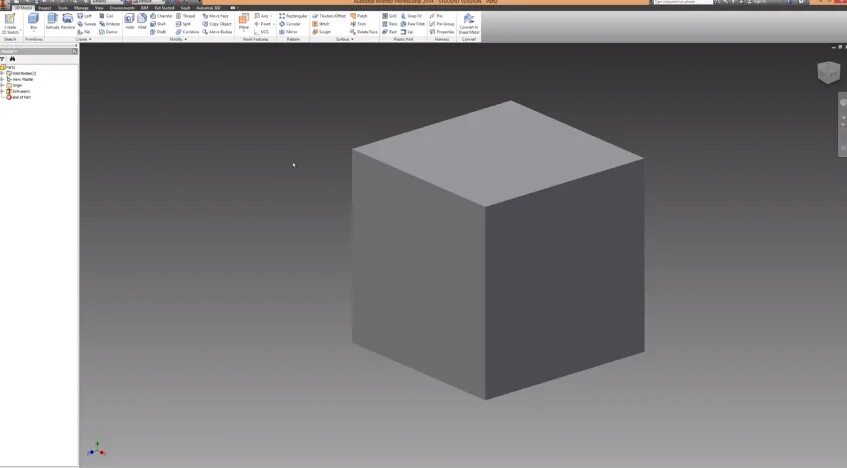Select the Derive tool
847x468 pixels.
(x=108, y=32)
